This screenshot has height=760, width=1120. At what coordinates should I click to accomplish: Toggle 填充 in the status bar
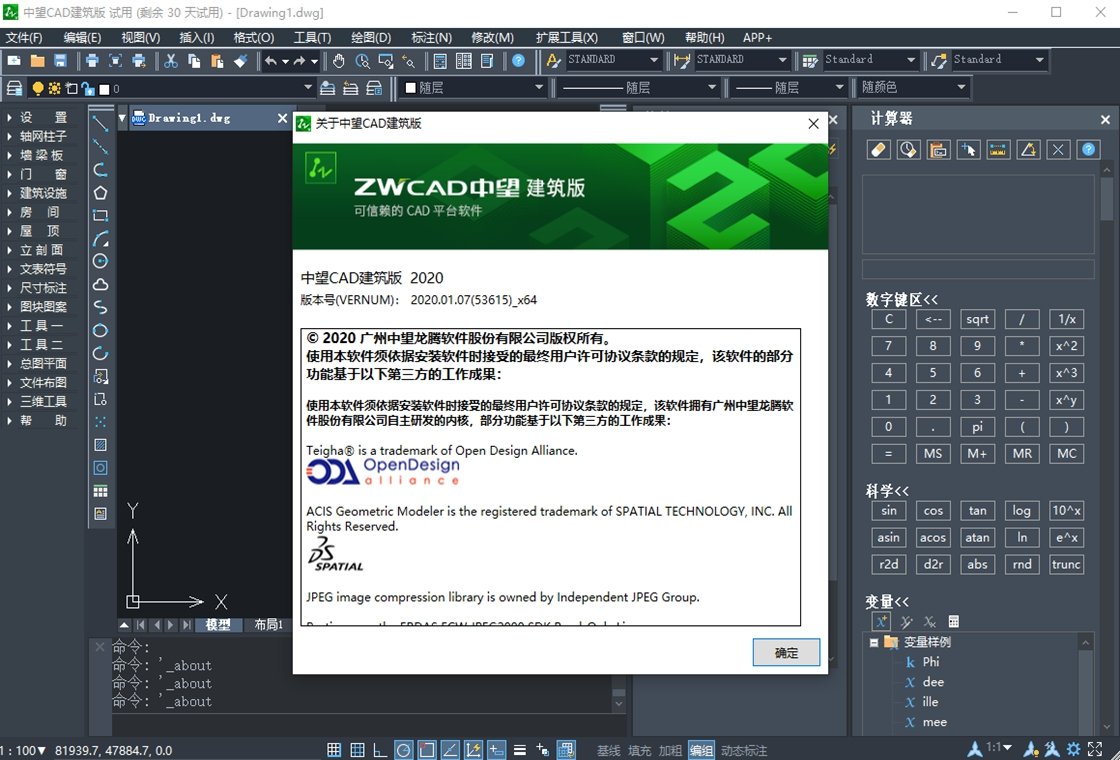[x=639, y=751]
